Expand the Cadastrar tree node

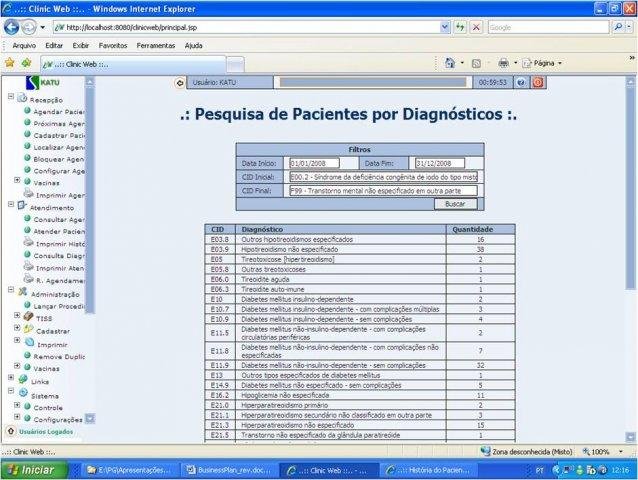tap(17, 327)
